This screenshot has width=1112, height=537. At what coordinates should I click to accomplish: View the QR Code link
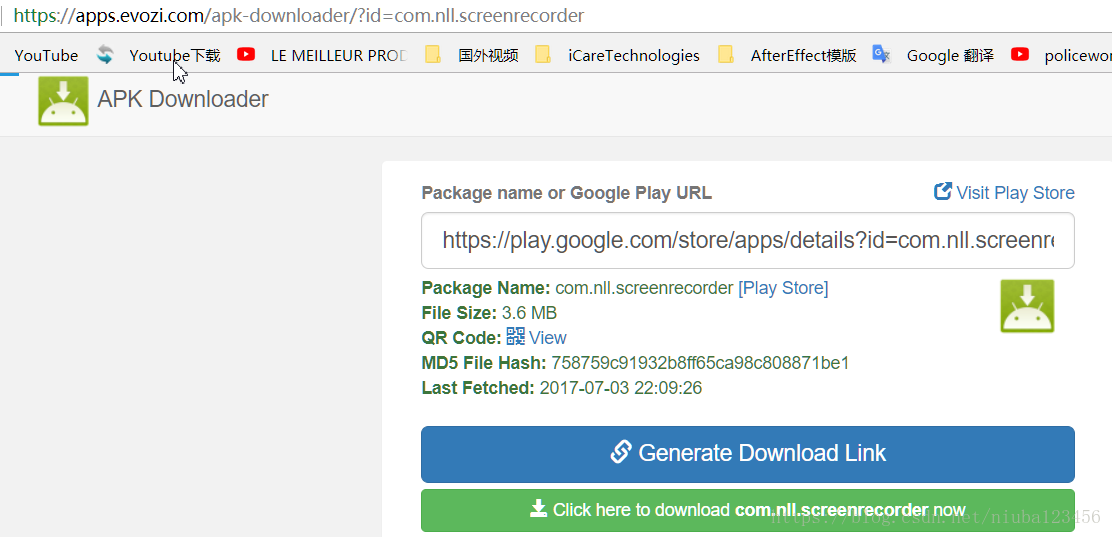click(x=547, y=338)
